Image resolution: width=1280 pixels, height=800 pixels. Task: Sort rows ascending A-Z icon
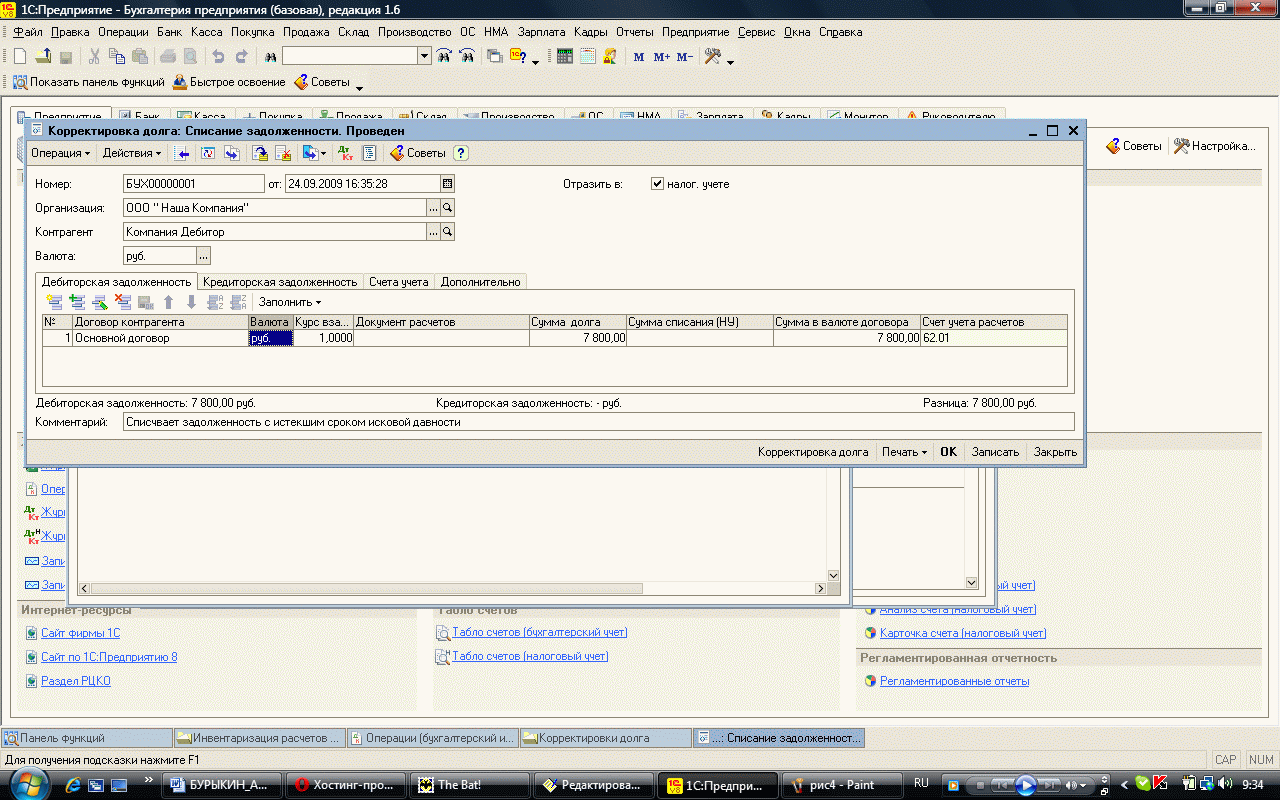tap(215, 302)
